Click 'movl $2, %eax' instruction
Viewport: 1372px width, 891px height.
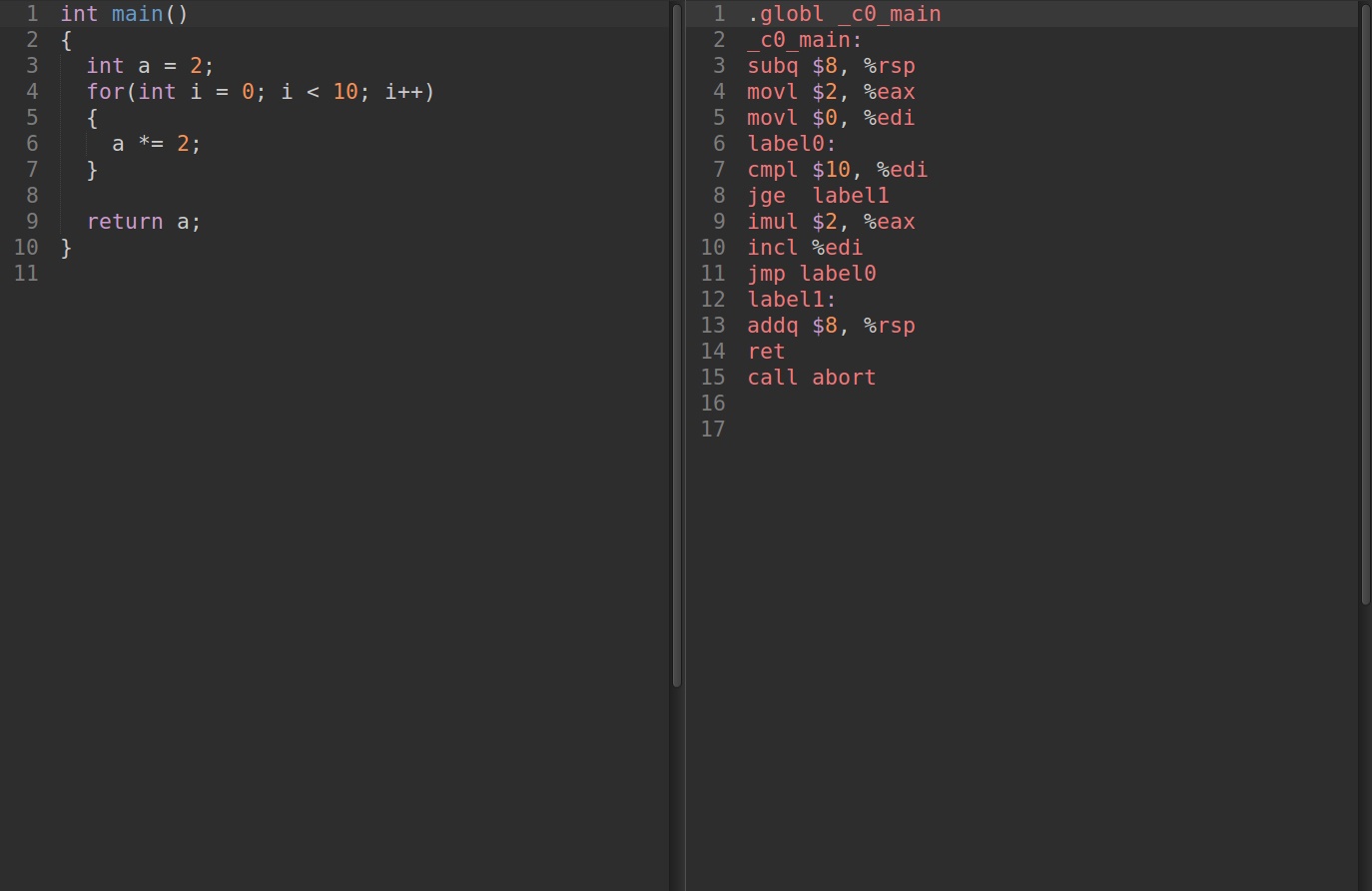[x=831, y=92]
